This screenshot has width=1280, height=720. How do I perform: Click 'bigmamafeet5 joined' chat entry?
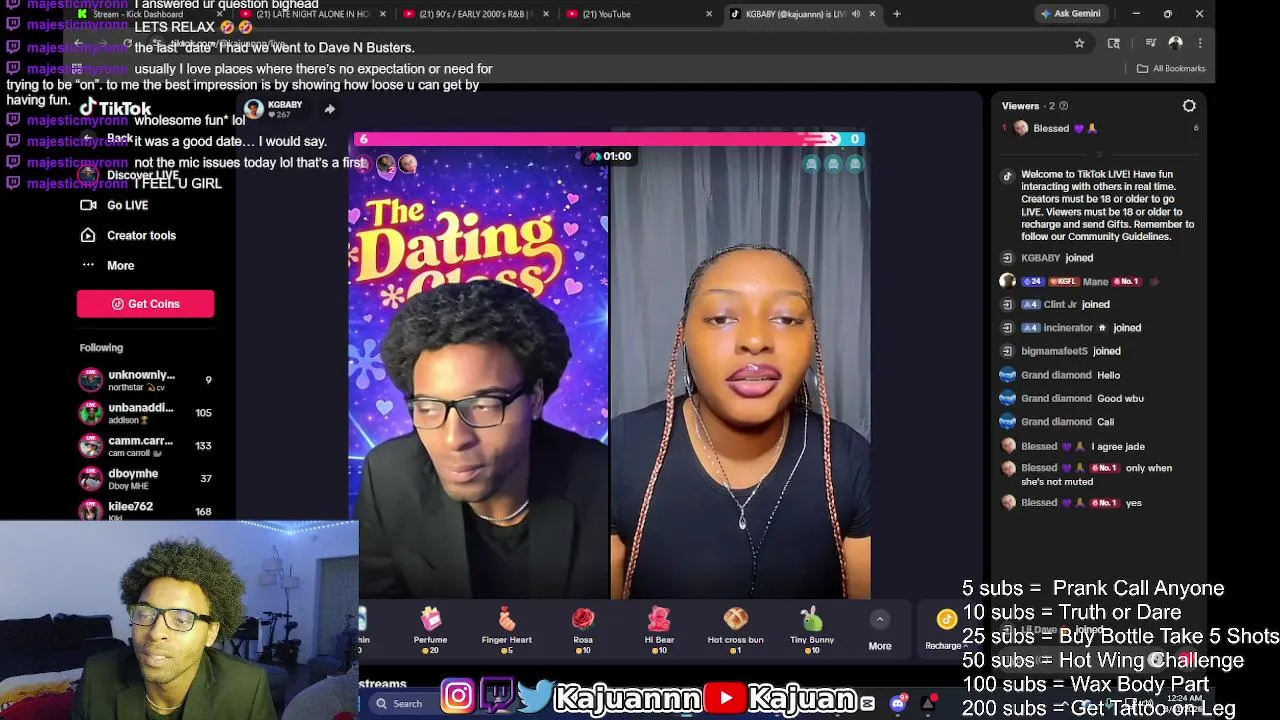1061,351
